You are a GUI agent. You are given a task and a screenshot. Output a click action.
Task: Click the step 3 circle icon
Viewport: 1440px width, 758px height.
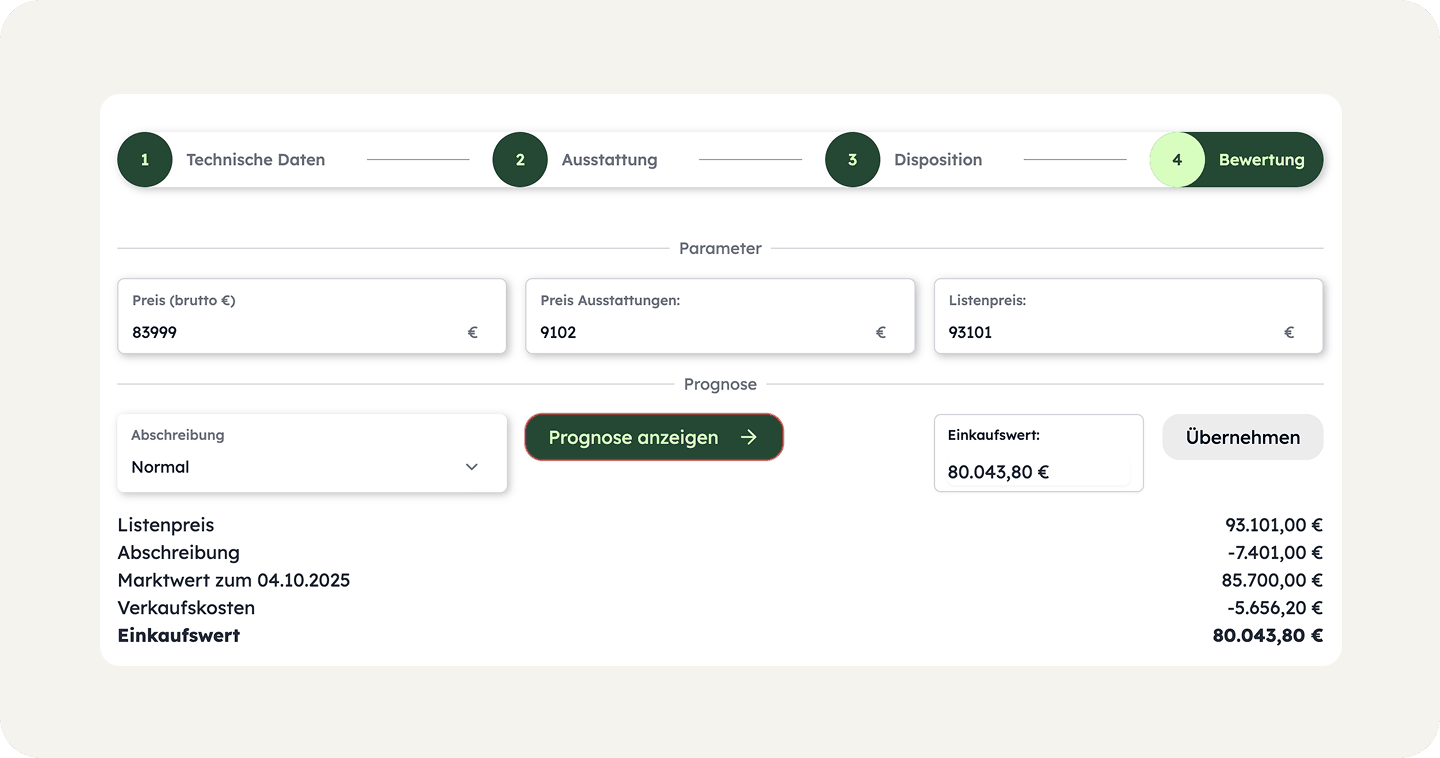coord(852,160)
